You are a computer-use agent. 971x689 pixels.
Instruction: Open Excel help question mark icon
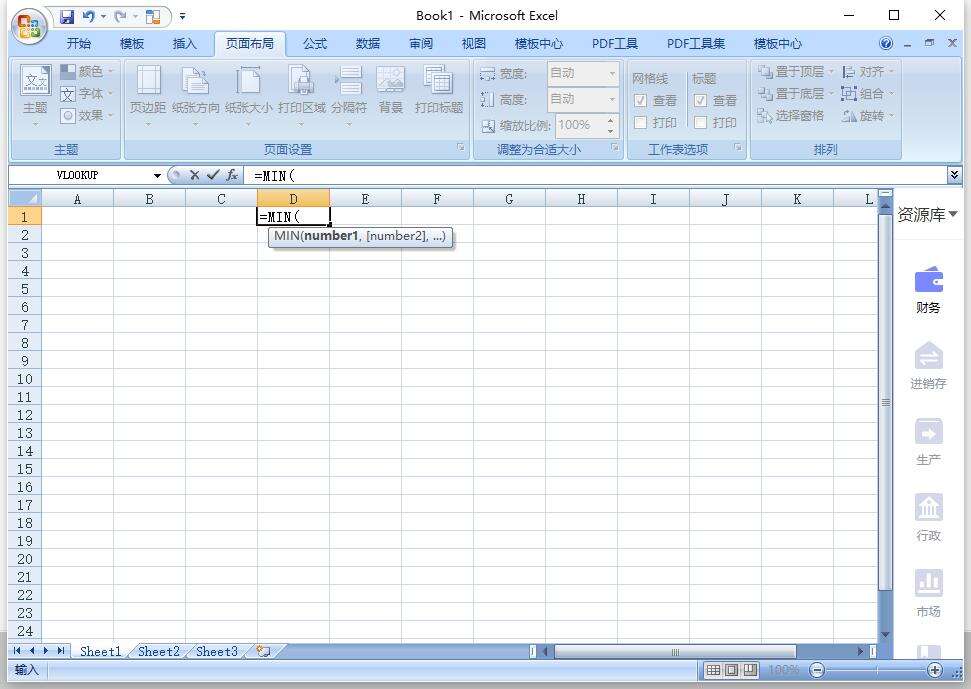click(886, 43)
